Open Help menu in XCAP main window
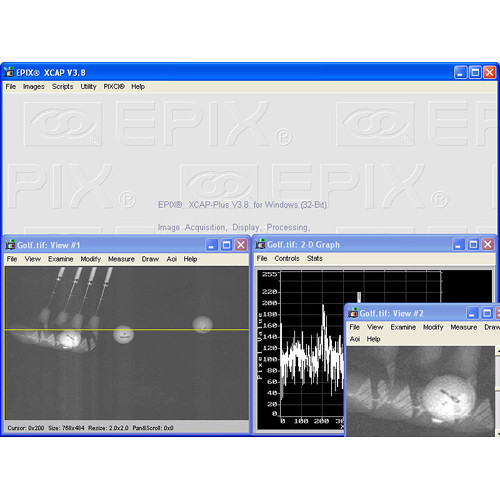The height and width of the screenshot is (500, 500). (x=138, y=87)
